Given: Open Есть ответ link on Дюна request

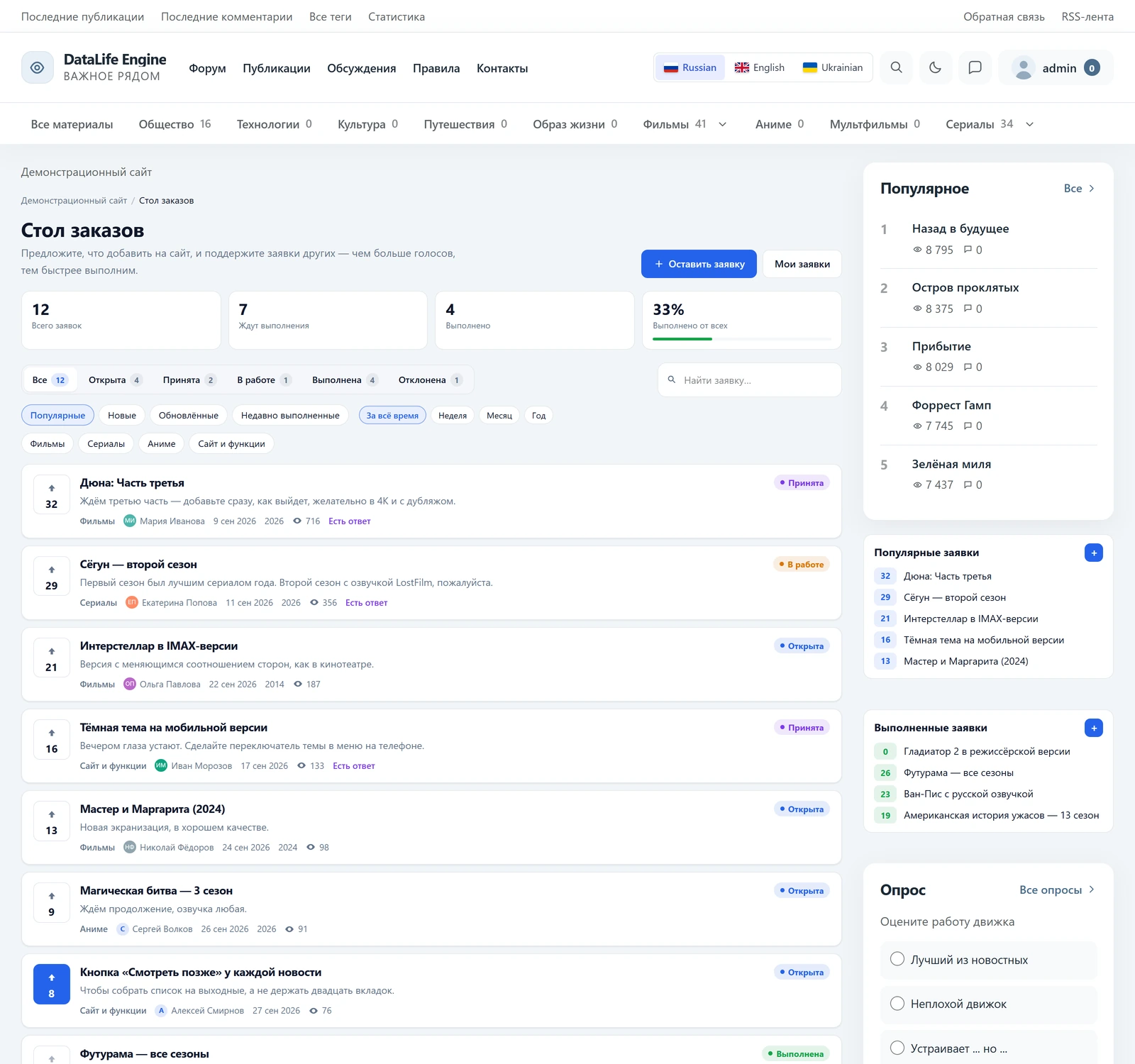Looking at the screenshot, I should tap(350, 521).
